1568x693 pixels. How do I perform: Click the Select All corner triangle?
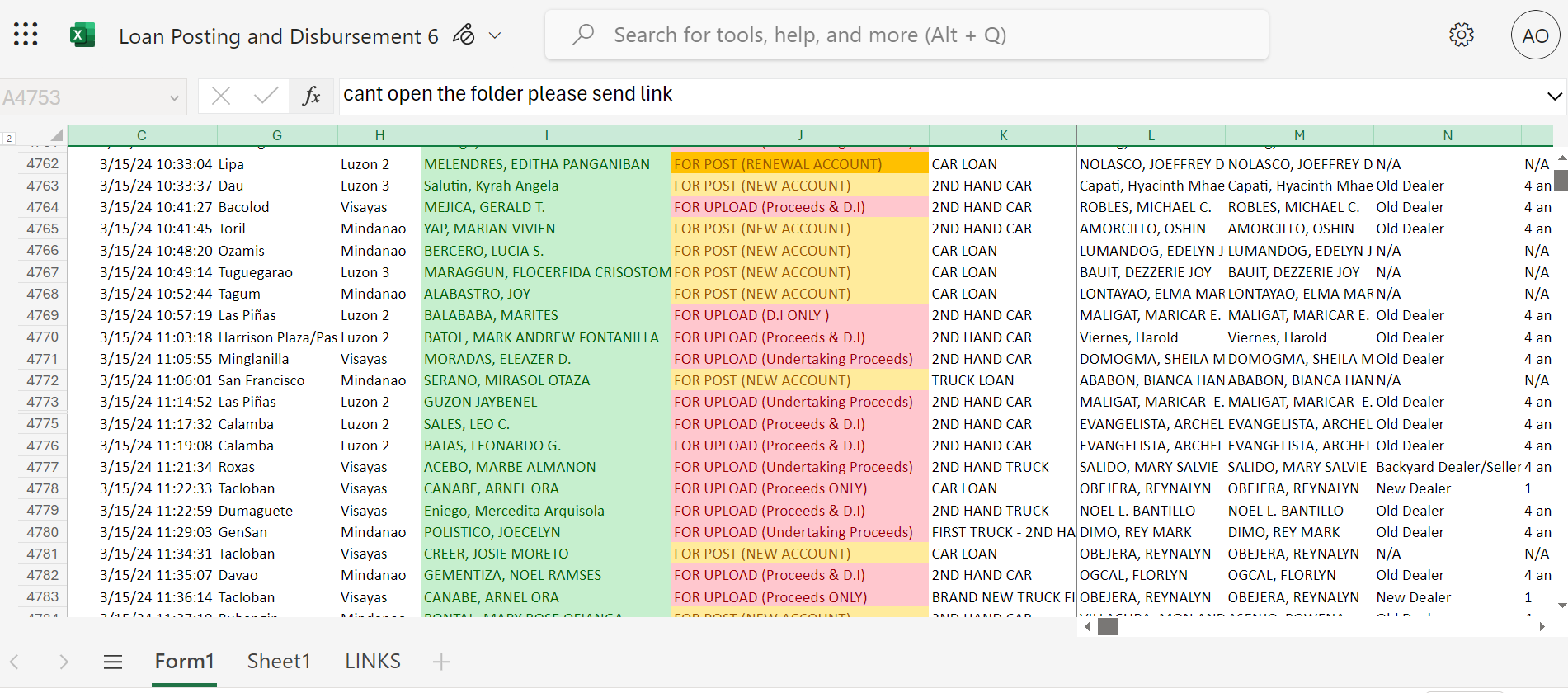pyautogui.click(x=56, y=135)
